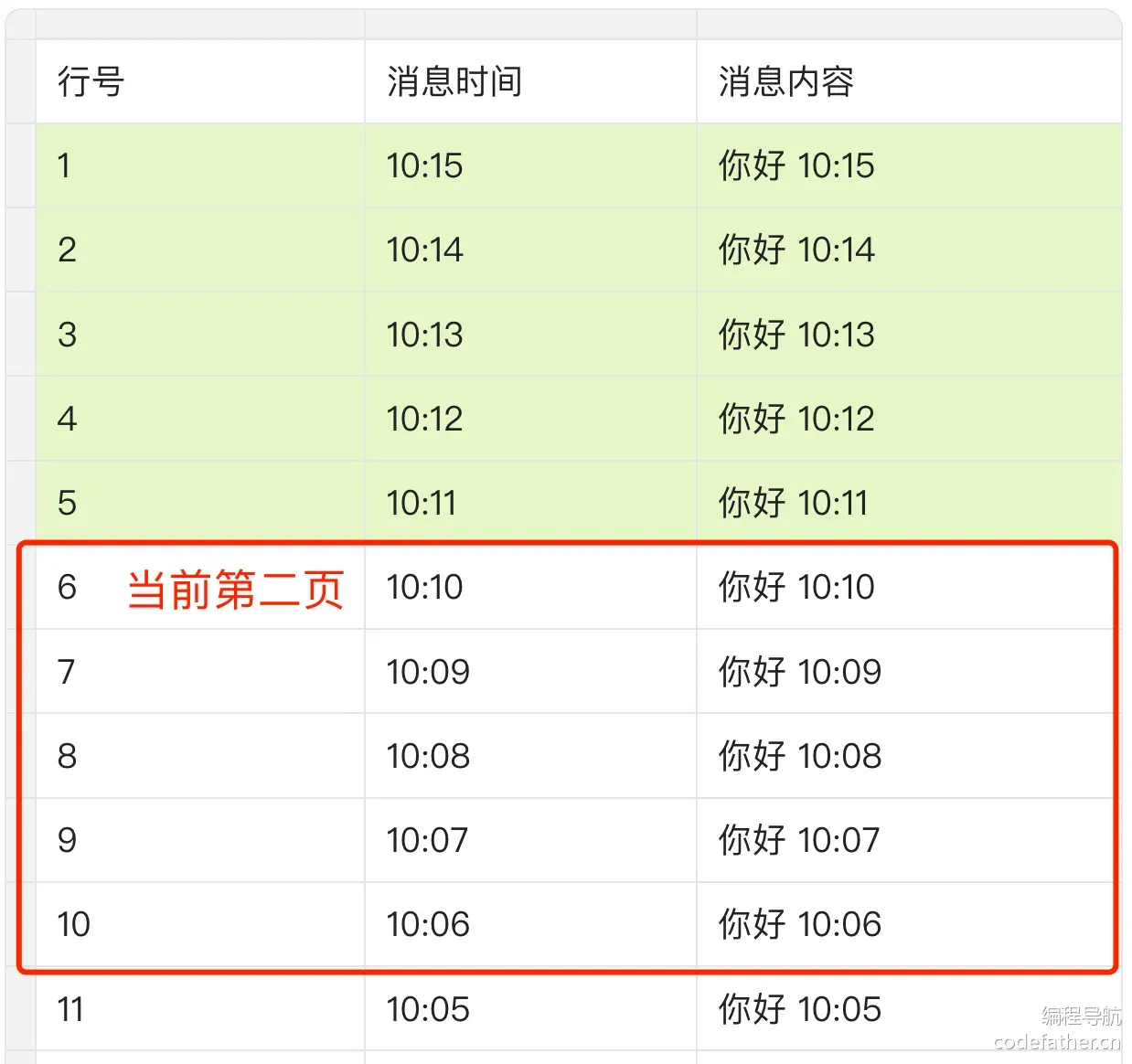The image size is (1132, 1064).
Task: Select row number 8 cell
Action: pos(200,756)
